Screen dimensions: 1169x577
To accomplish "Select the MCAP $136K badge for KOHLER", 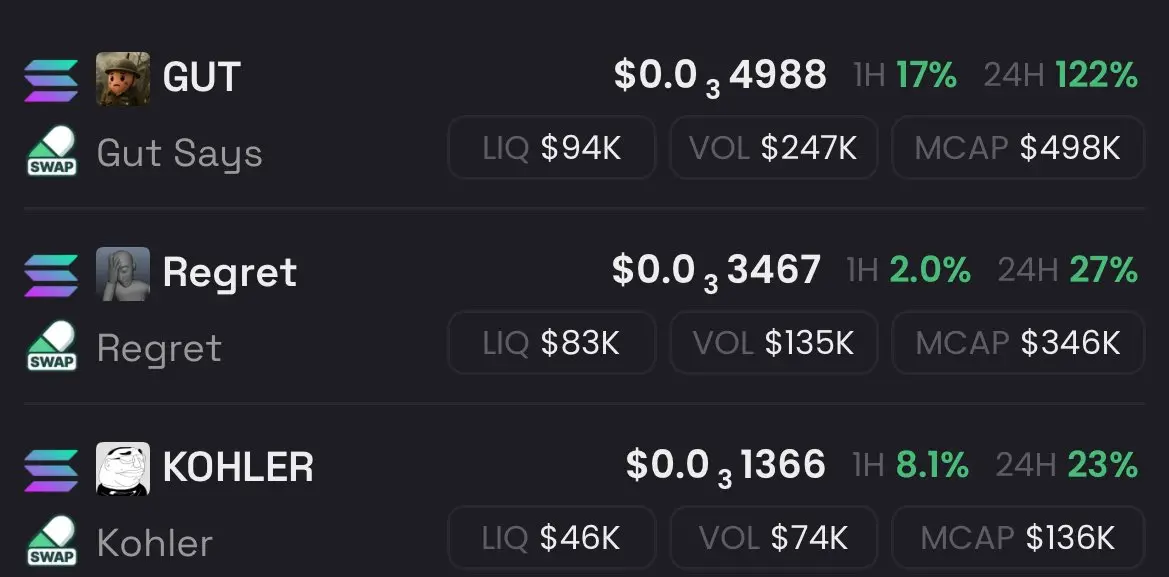I will [1018, 537].
